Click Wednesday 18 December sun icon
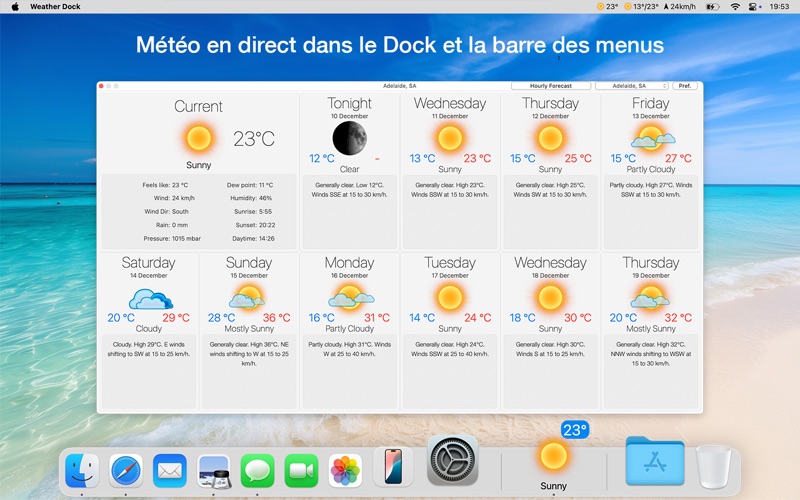 [x=551, y=297]
